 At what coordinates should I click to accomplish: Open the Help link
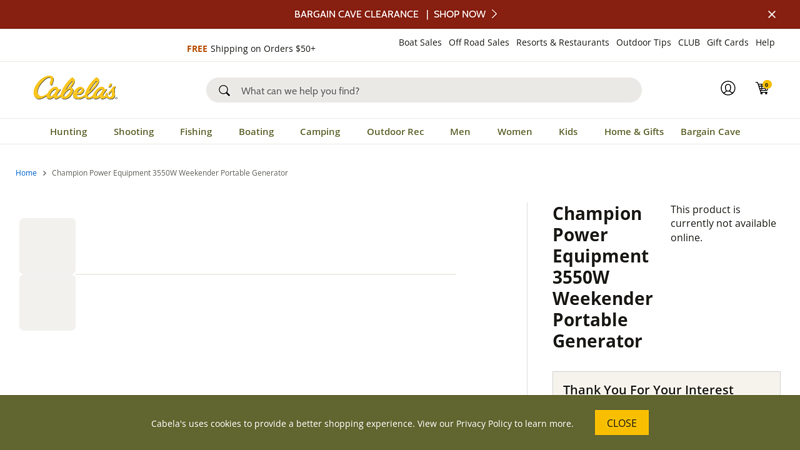coord(765,42)
